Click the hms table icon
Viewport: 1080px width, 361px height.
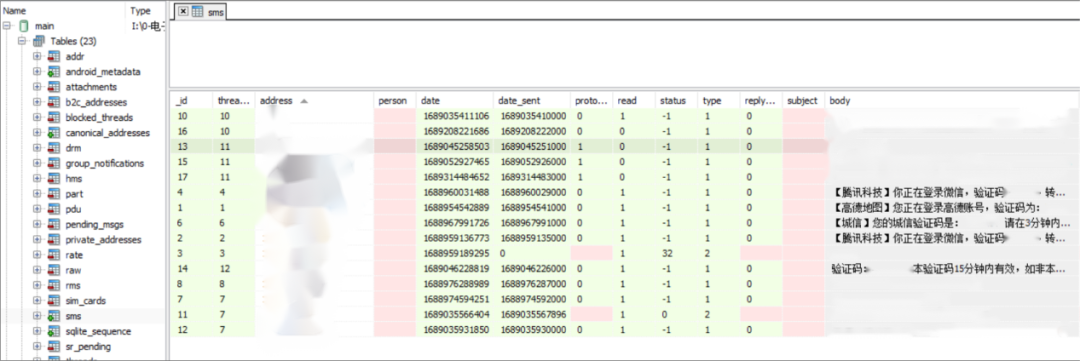click(x=54, y=178)
